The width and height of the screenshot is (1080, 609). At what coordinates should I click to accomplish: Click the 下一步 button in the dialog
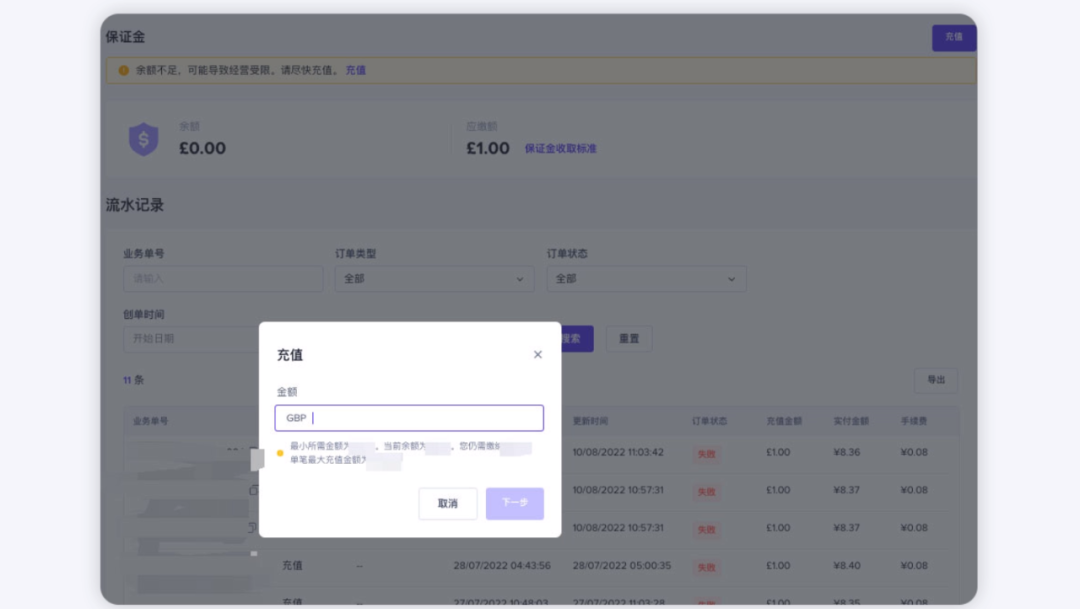(514, 504)
